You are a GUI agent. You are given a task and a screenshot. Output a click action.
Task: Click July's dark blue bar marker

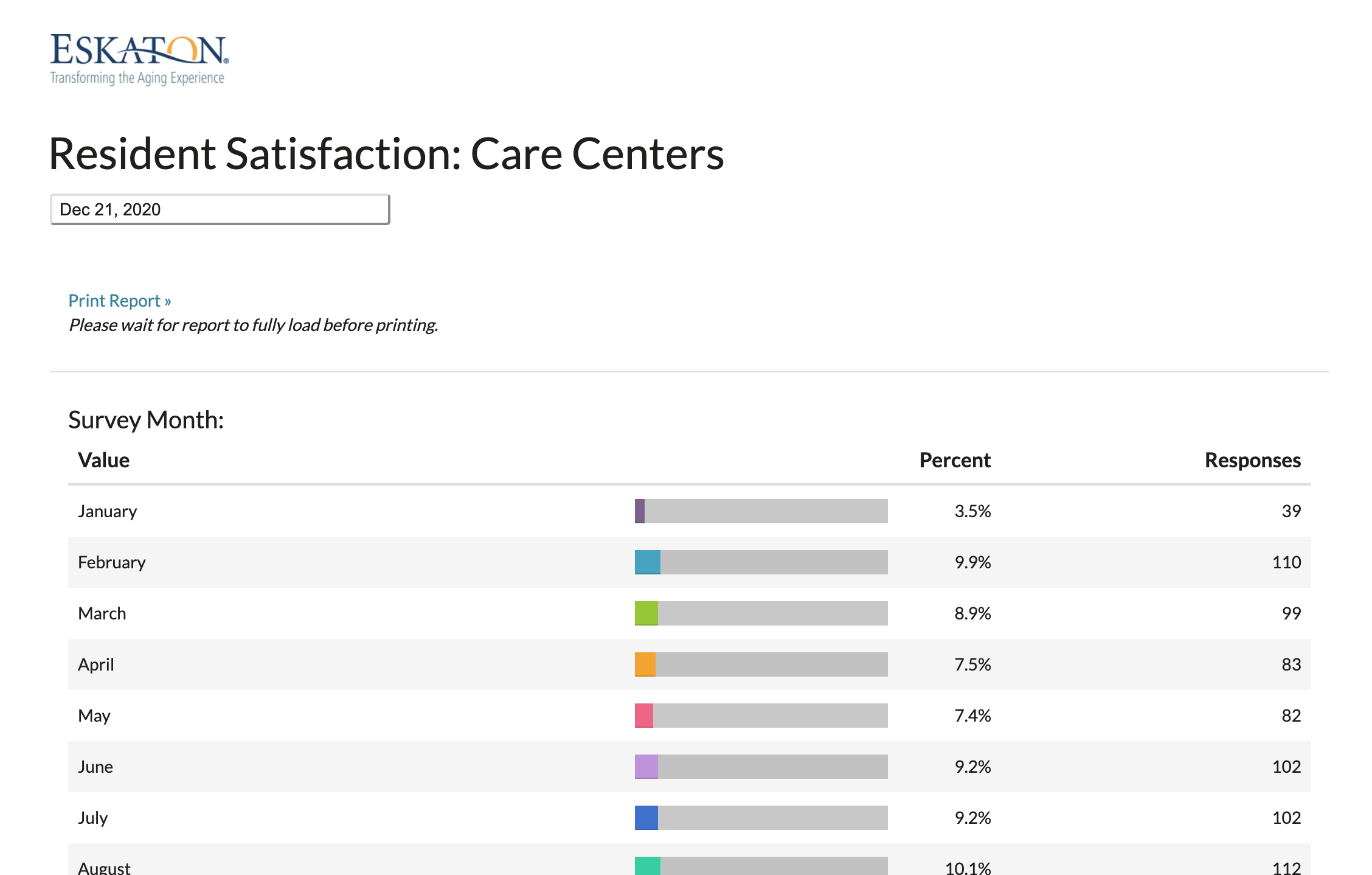pyautogui.click(x=645, y=818)
